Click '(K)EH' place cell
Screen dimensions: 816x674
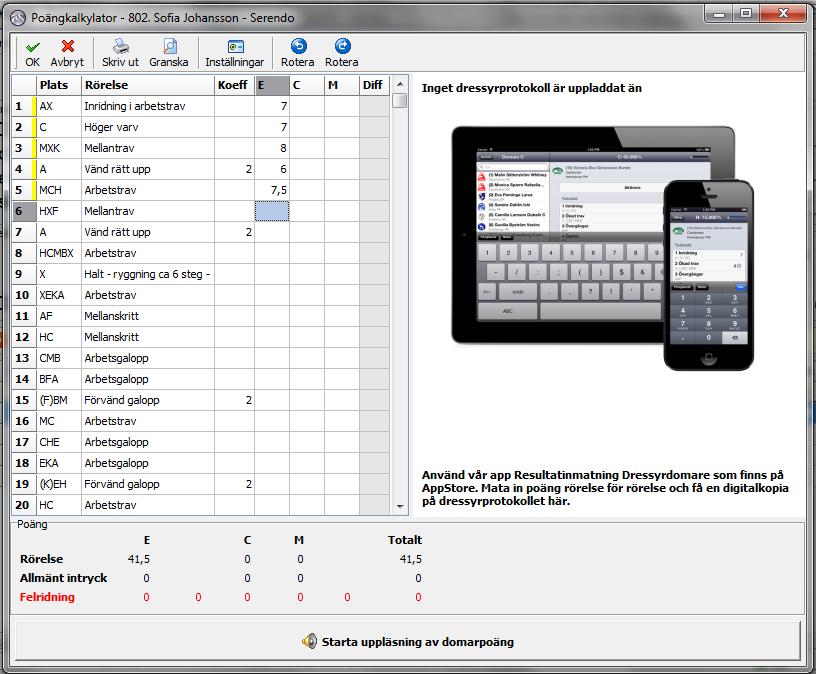point(59,484)
